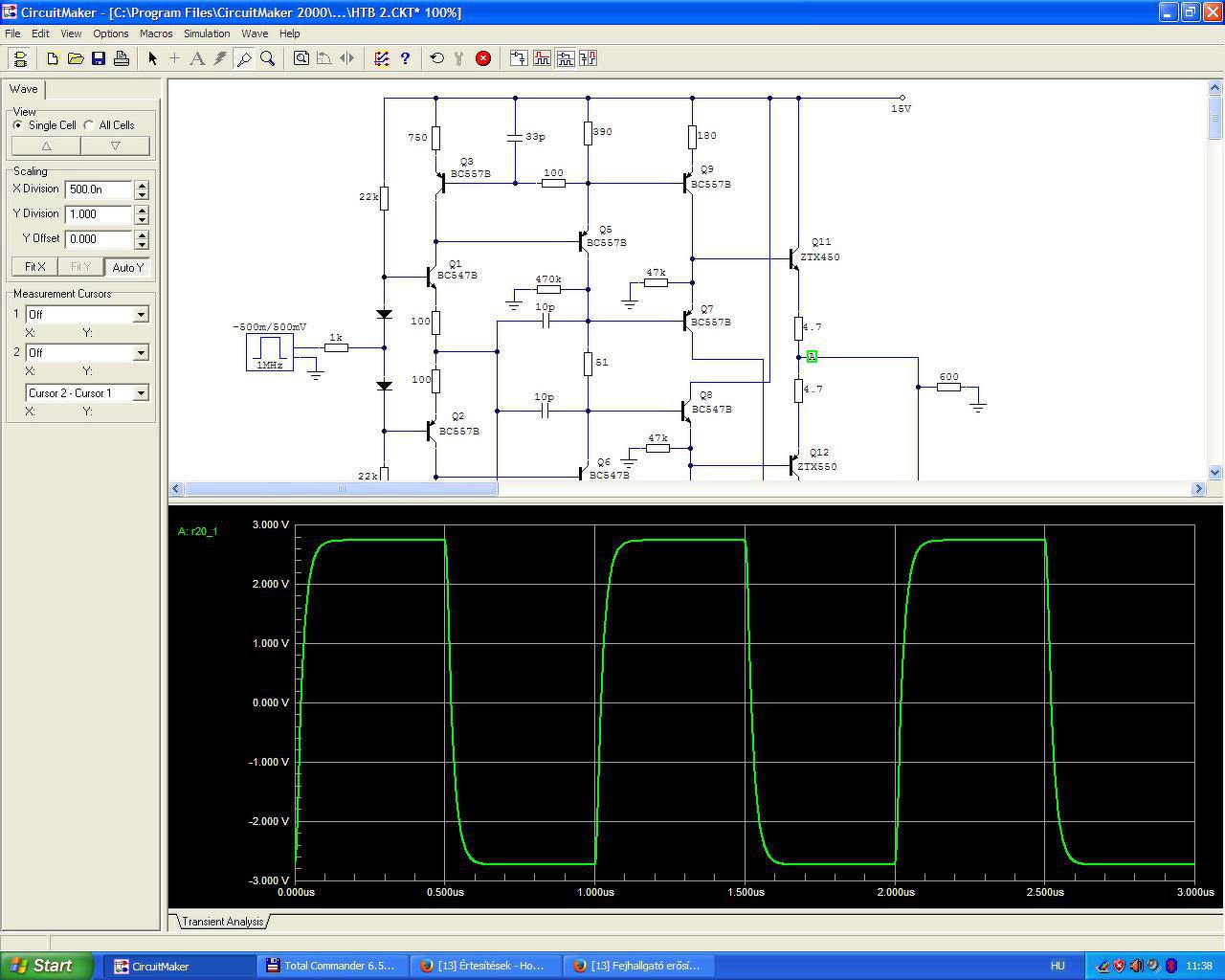Click the Reset simulation circular arrow icon

[x=436, y=58]
